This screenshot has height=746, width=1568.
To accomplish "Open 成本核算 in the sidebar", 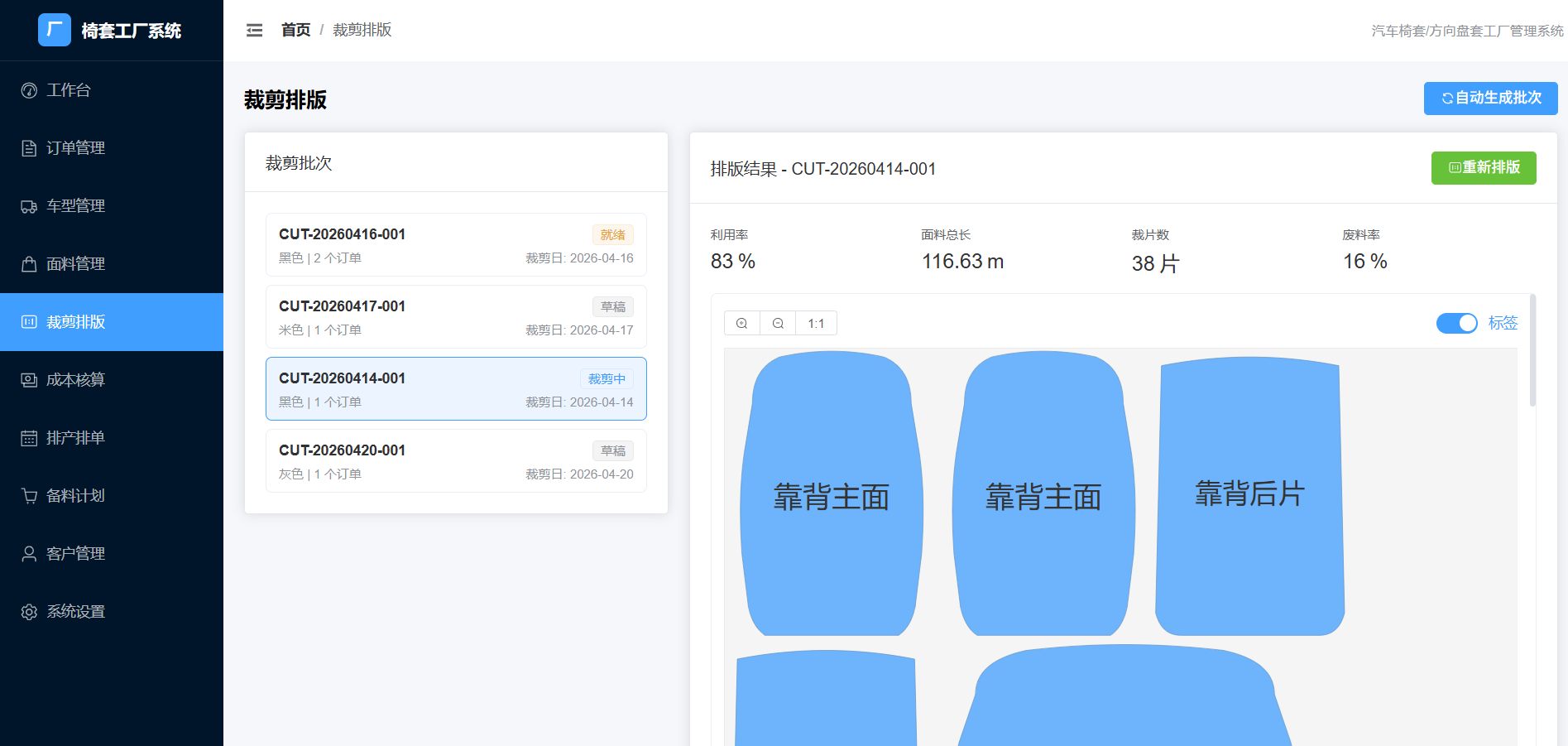I will pos(112,380).
